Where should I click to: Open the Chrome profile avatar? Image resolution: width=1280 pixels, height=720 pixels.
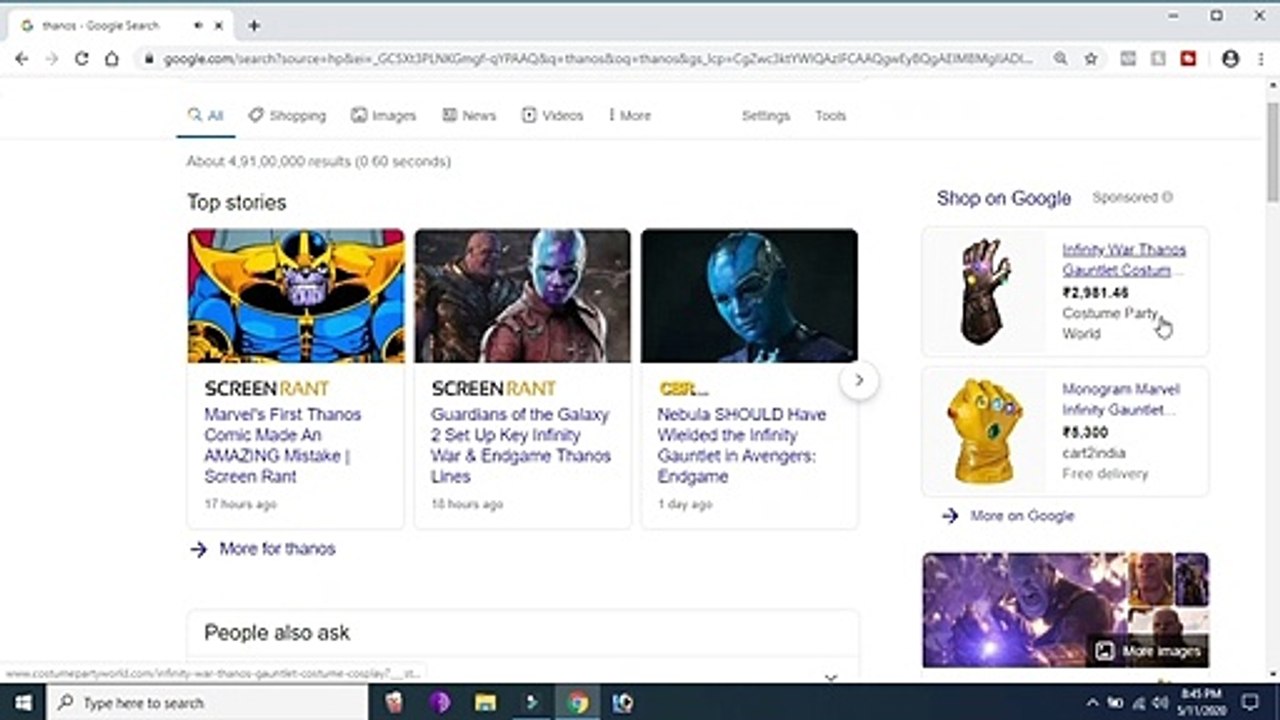[x=1231, y=59]
